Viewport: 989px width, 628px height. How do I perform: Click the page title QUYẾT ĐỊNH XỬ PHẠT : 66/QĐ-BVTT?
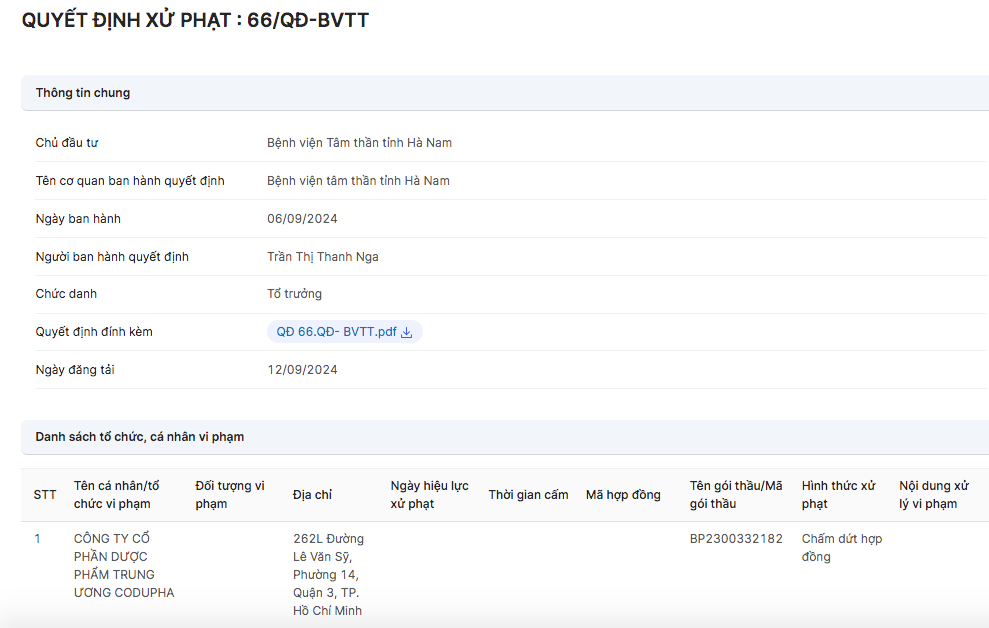195,20
